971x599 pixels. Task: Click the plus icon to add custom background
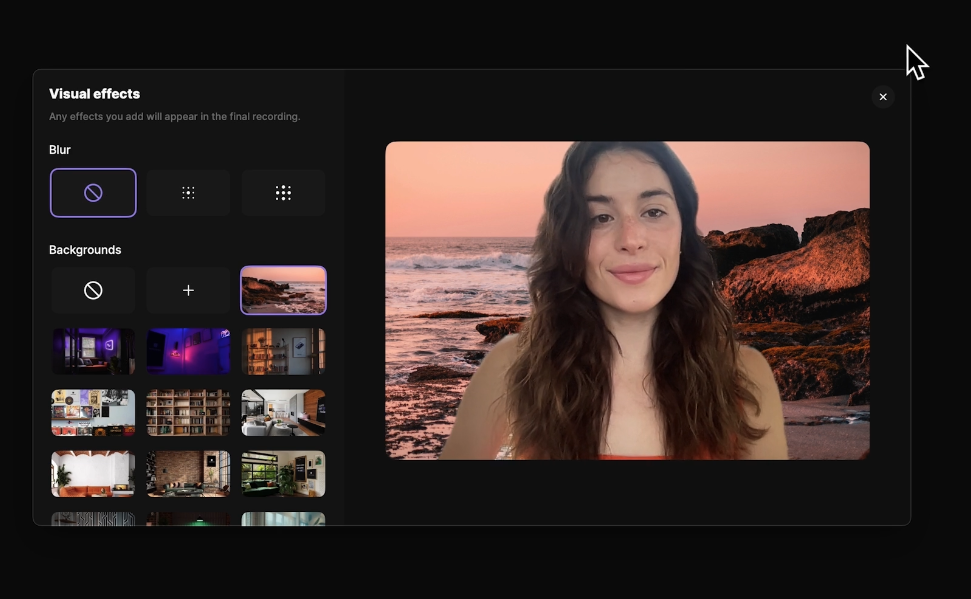click(188, 290)
